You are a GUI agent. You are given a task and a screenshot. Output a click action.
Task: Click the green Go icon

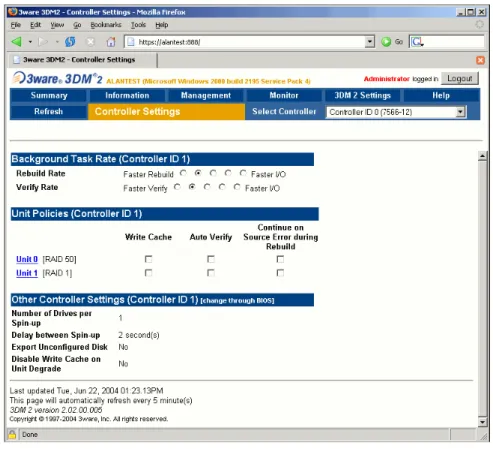pos(386,42)
